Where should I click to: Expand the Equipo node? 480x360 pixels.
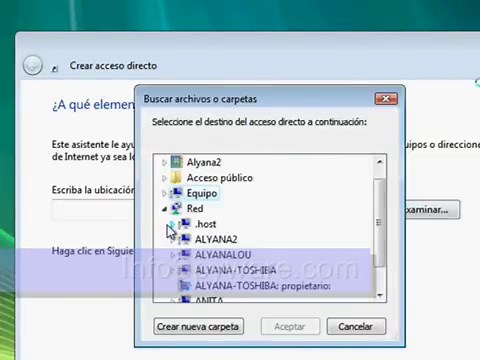(x=164, y=193)
